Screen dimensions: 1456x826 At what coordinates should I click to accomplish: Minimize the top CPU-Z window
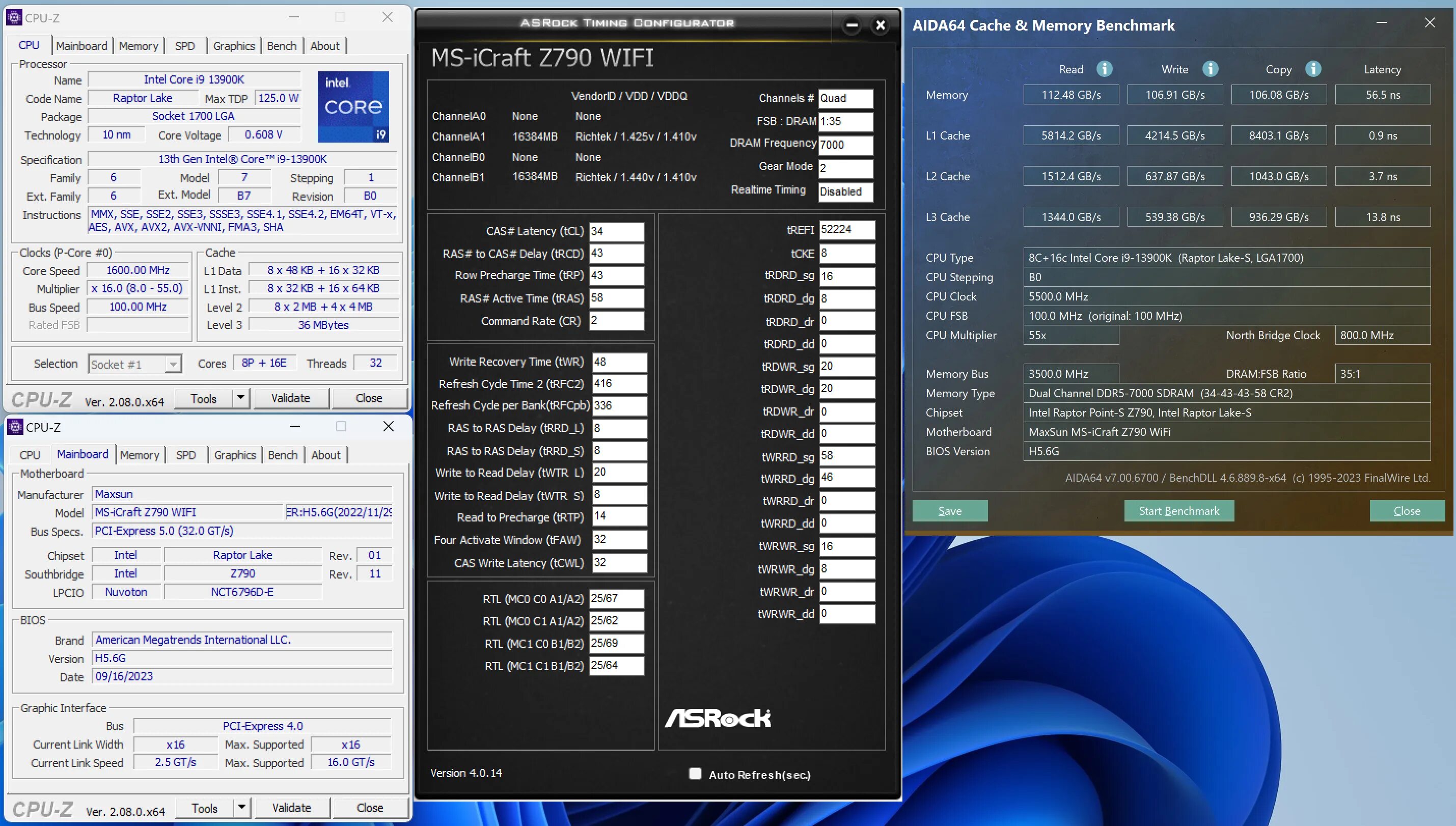[293, 17]
